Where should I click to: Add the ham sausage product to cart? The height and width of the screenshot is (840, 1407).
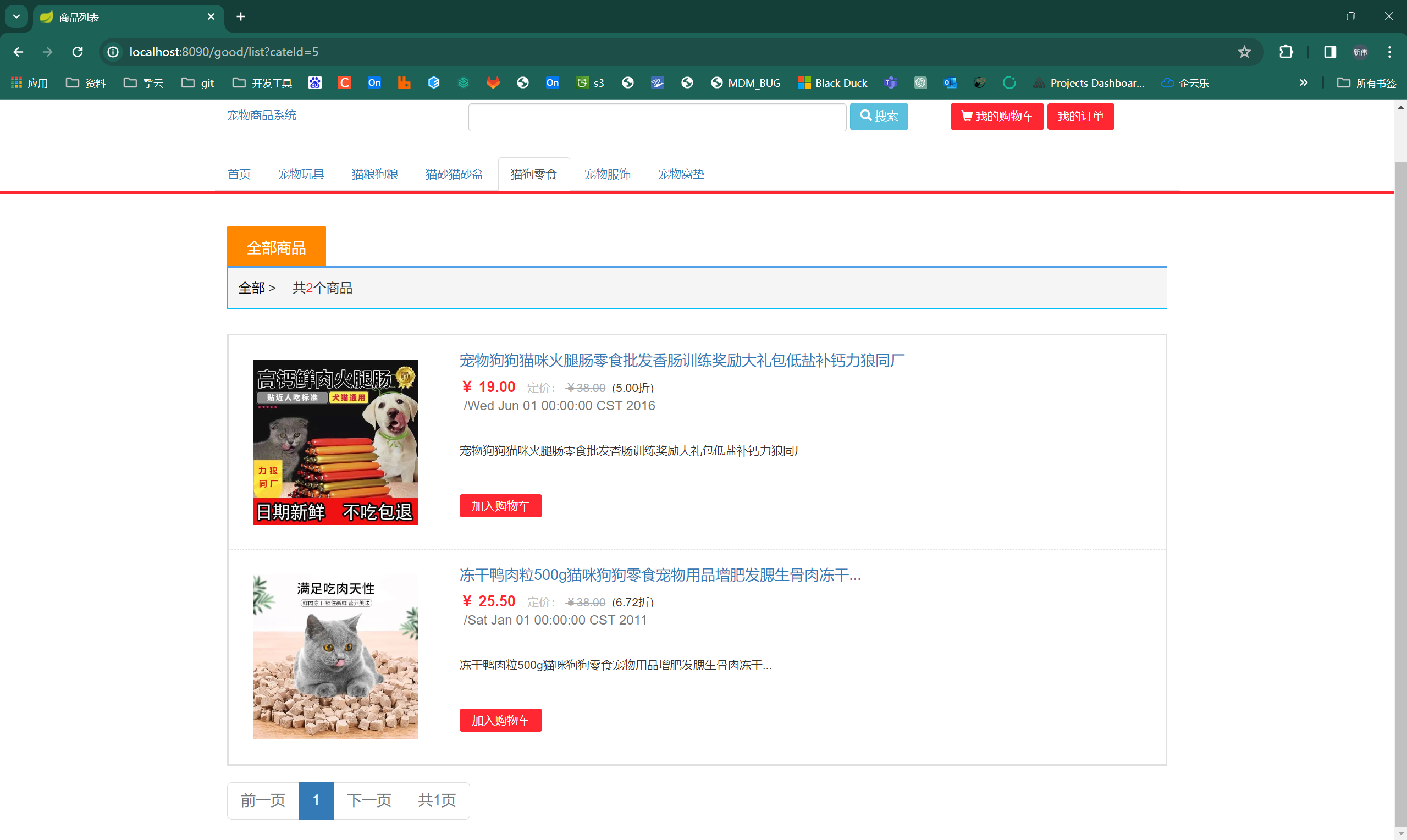click(500, 506)
